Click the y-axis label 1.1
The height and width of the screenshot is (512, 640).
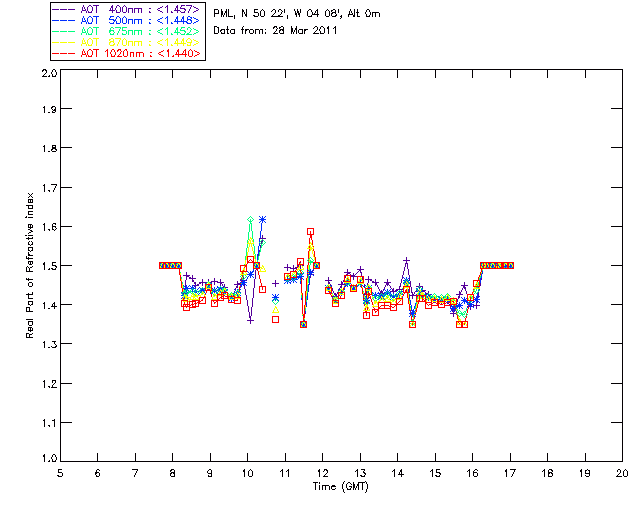49,423
